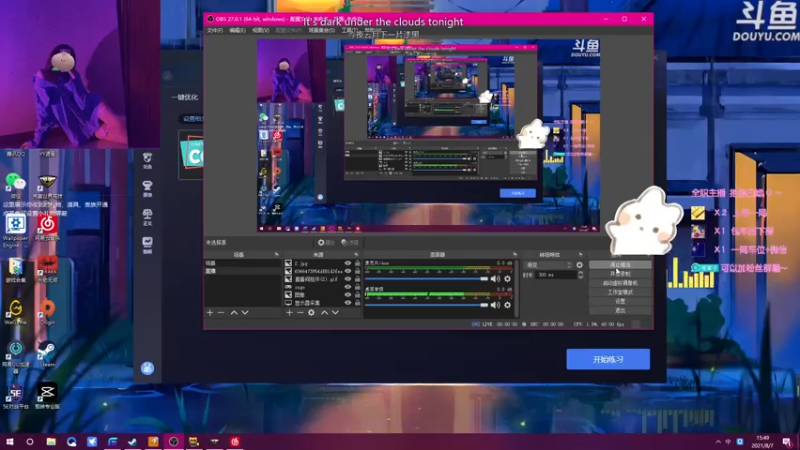Move the selected scene down

click(x=245, y=312)
